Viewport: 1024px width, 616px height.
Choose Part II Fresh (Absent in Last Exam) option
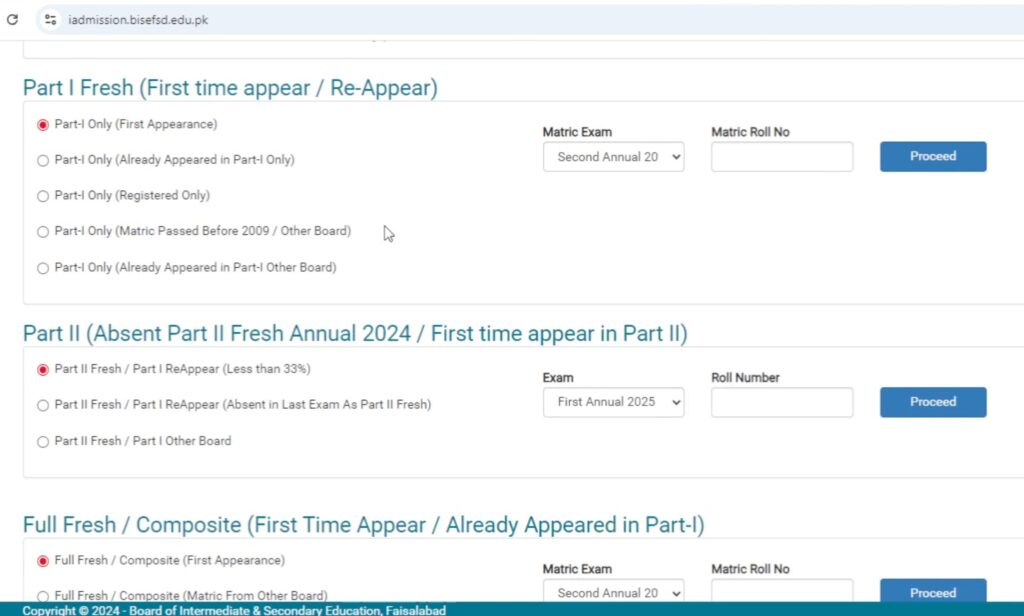[x=43, y=405]
